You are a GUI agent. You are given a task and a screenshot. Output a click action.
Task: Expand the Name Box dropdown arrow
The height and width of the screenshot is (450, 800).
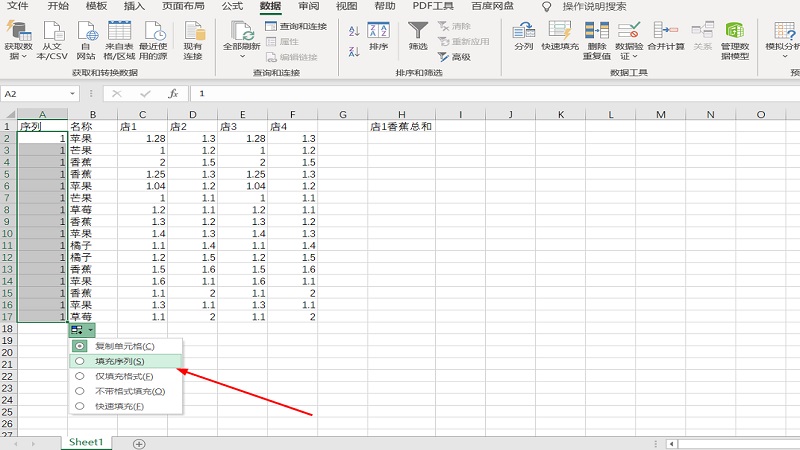(x=73, y=94)
